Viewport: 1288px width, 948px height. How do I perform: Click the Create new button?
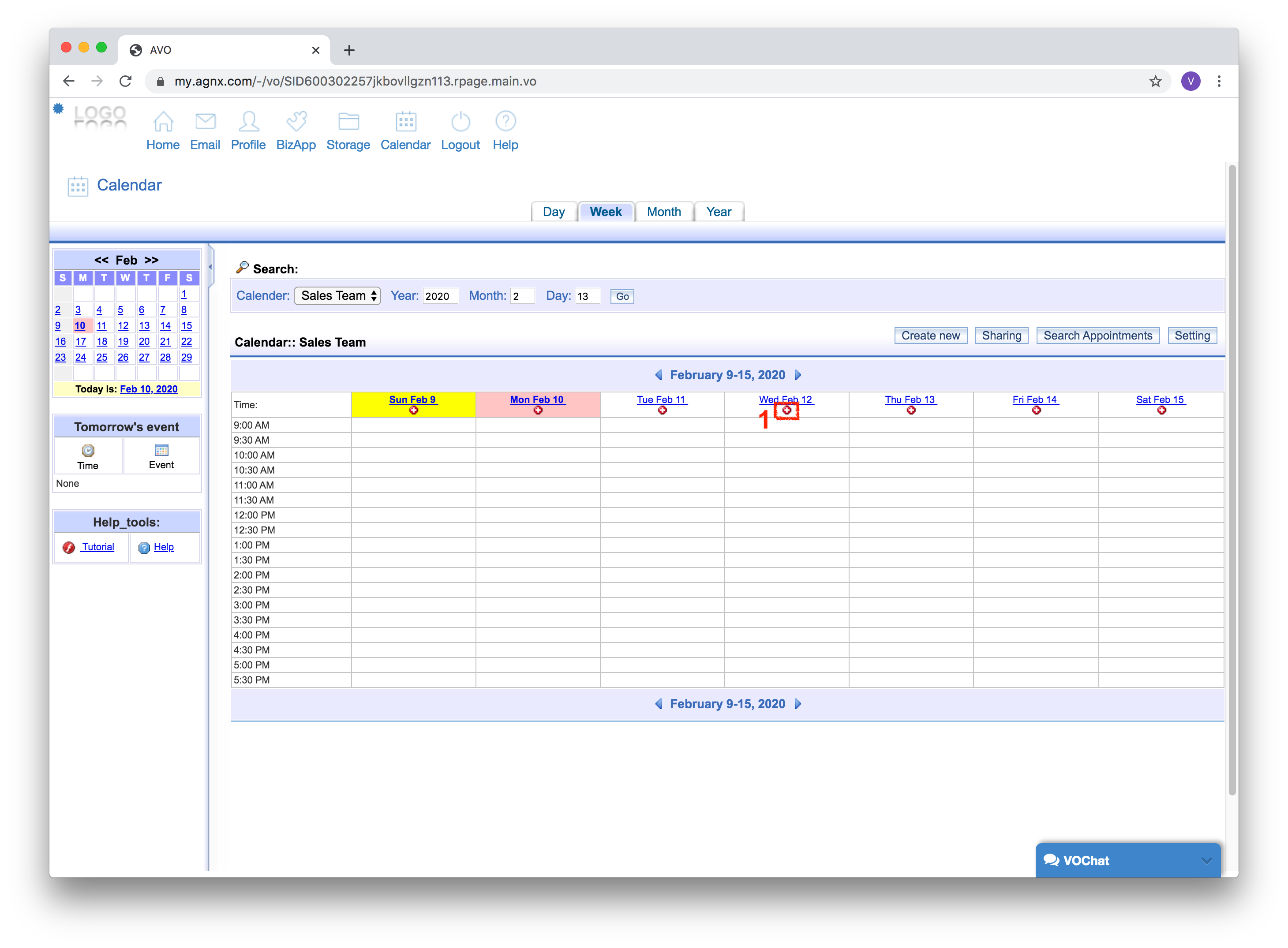pos(930,336)
